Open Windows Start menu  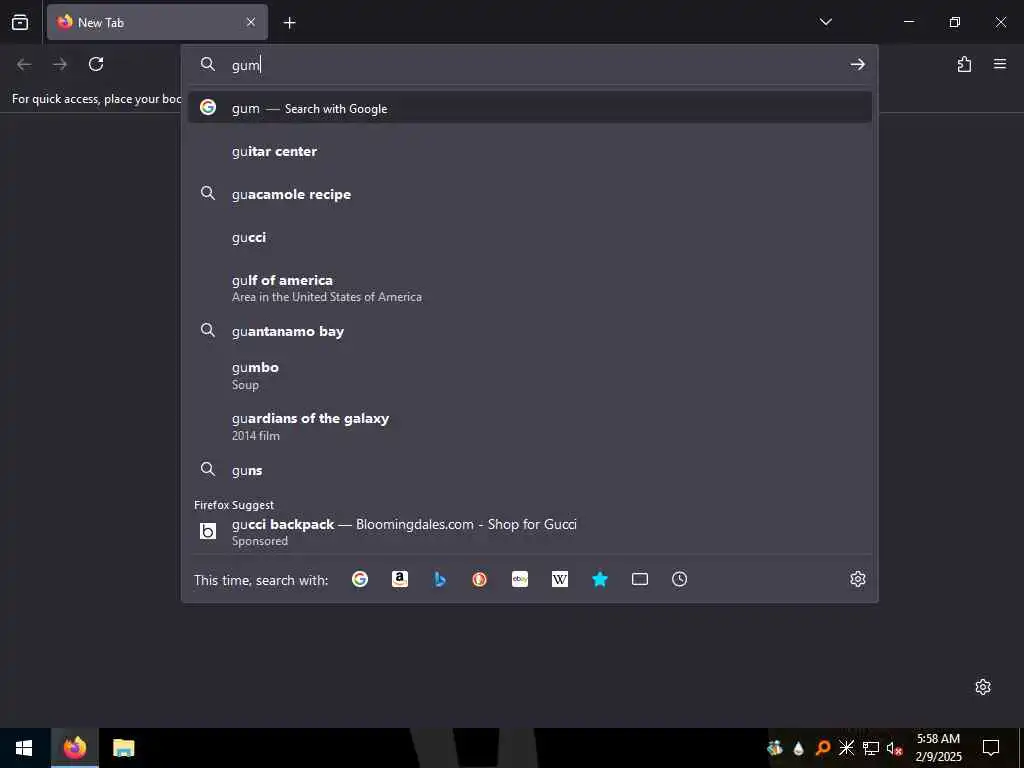[x=24, y=748]
